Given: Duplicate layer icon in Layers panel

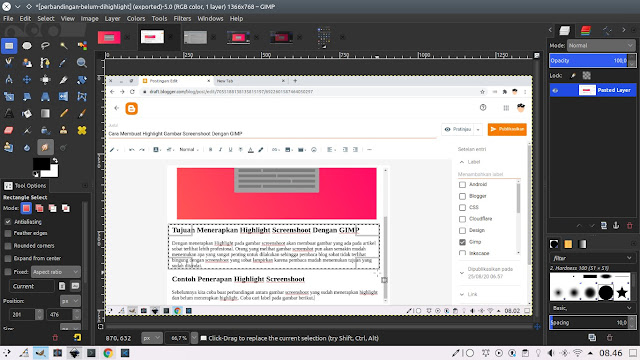Looking at the screenshot, I should [604, 225].
